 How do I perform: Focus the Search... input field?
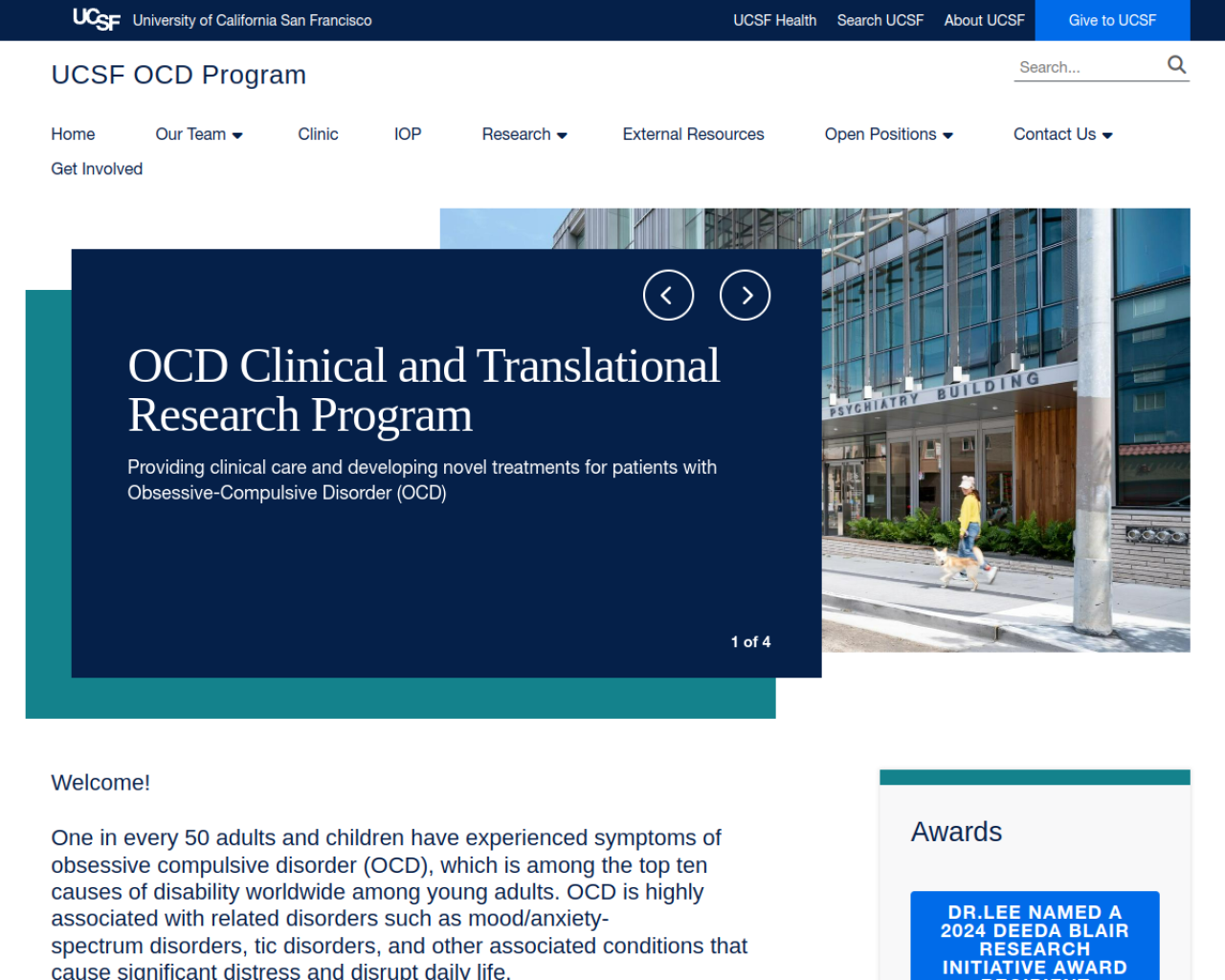coord(1088,67)
